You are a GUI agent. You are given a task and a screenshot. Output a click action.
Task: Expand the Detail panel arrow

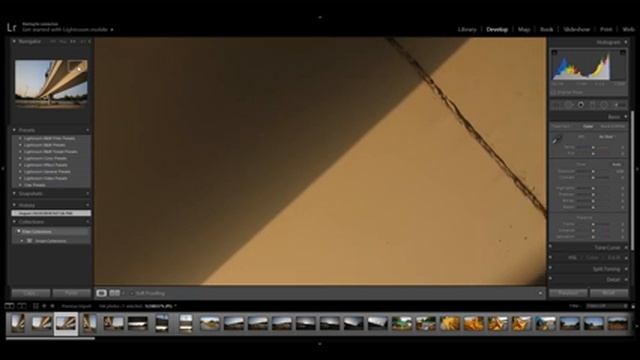[x=626, y=280]
